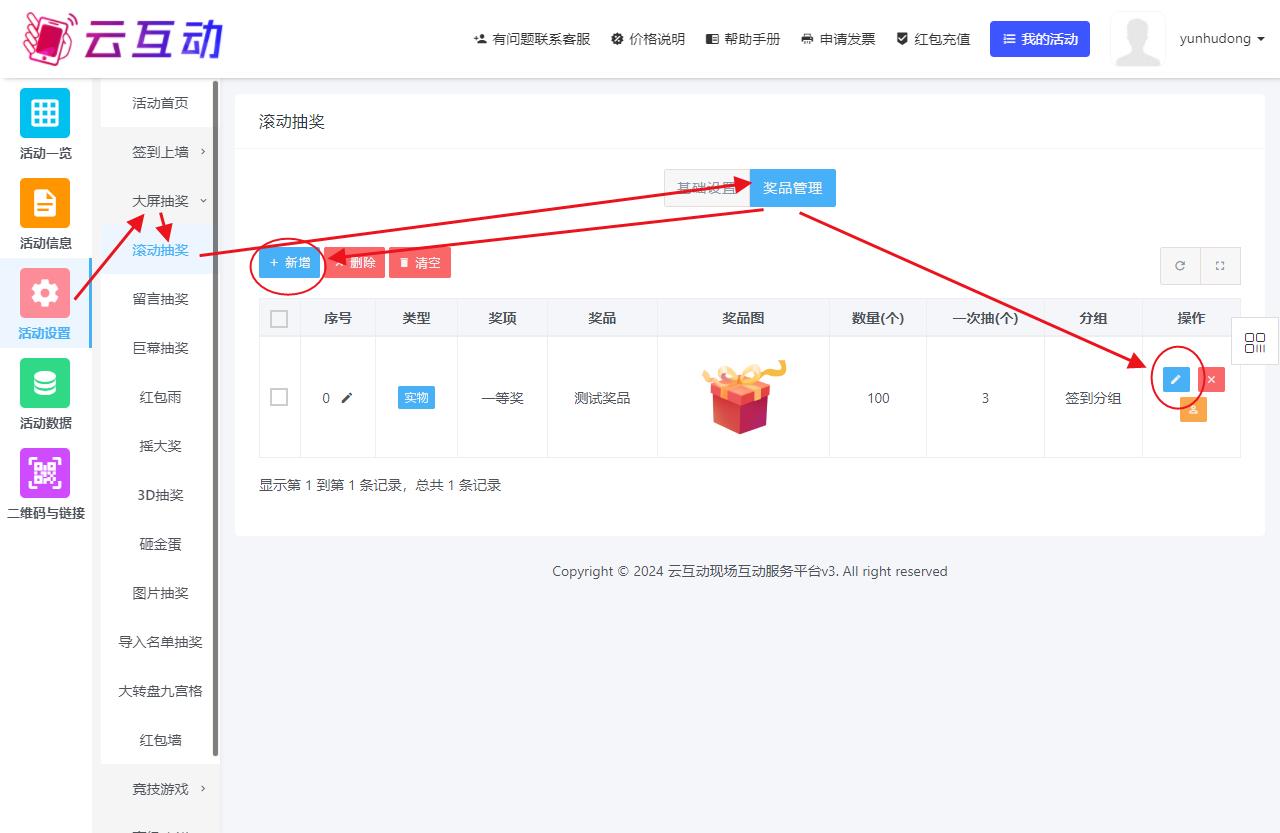1280x833 pixels.
Task: Select 红包雨 in the side menu
Action: click(x=160, y=397)
